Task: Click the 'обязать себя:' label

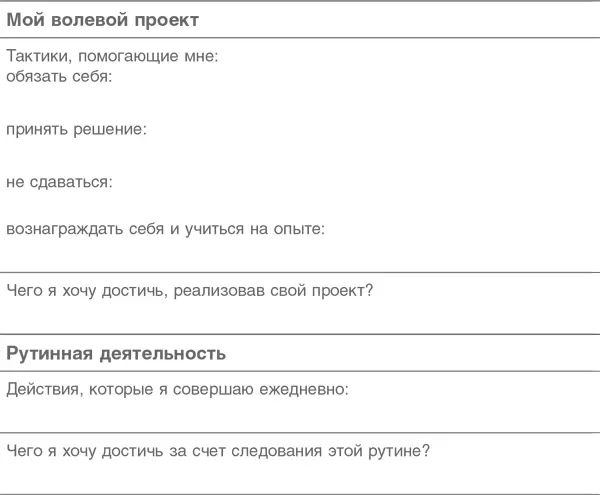Action: tap(59, 75)
